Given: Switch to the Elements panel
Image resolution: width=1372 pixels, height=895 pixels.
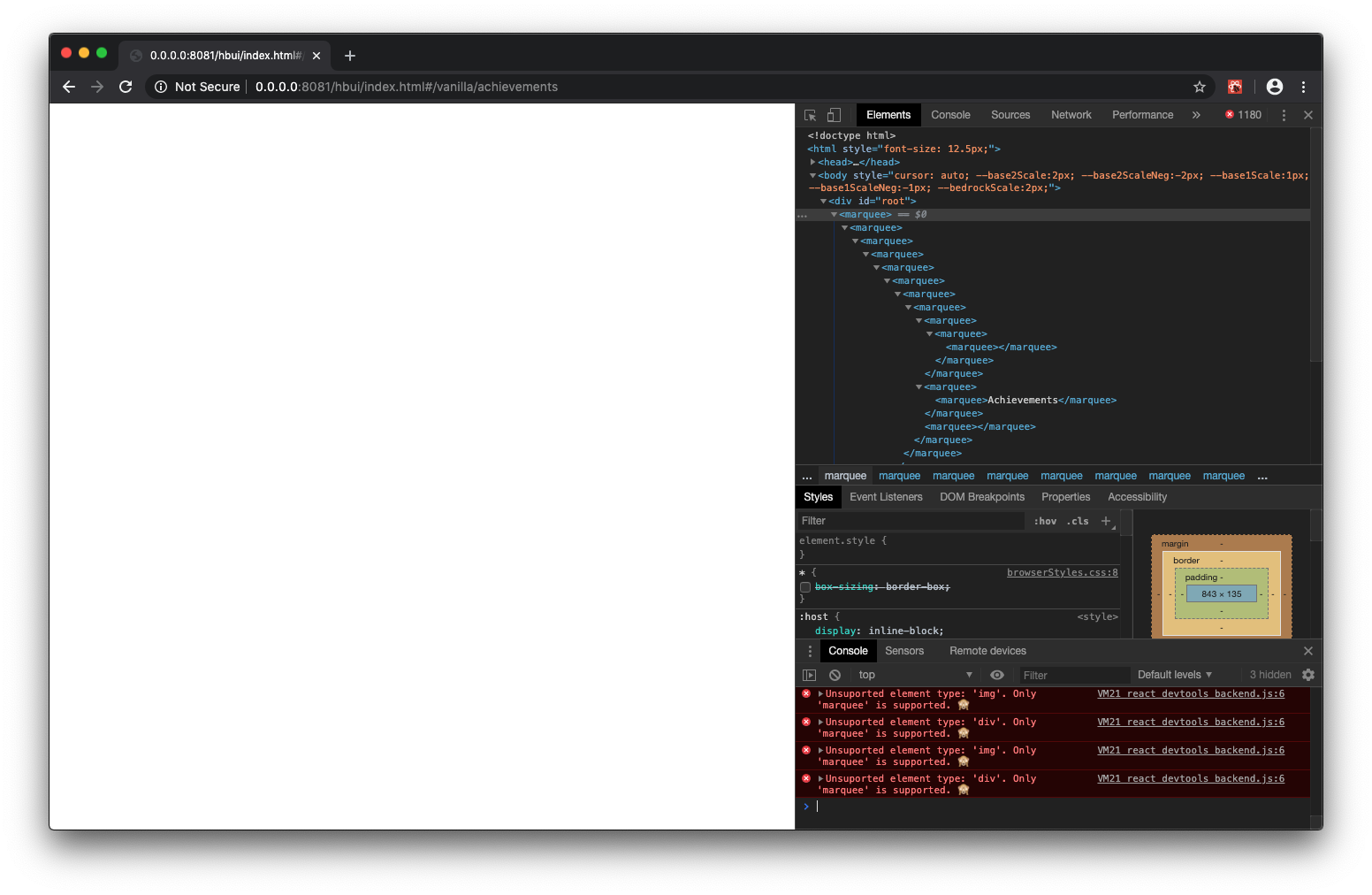Looking at the screenshot, I should point(888,115).
